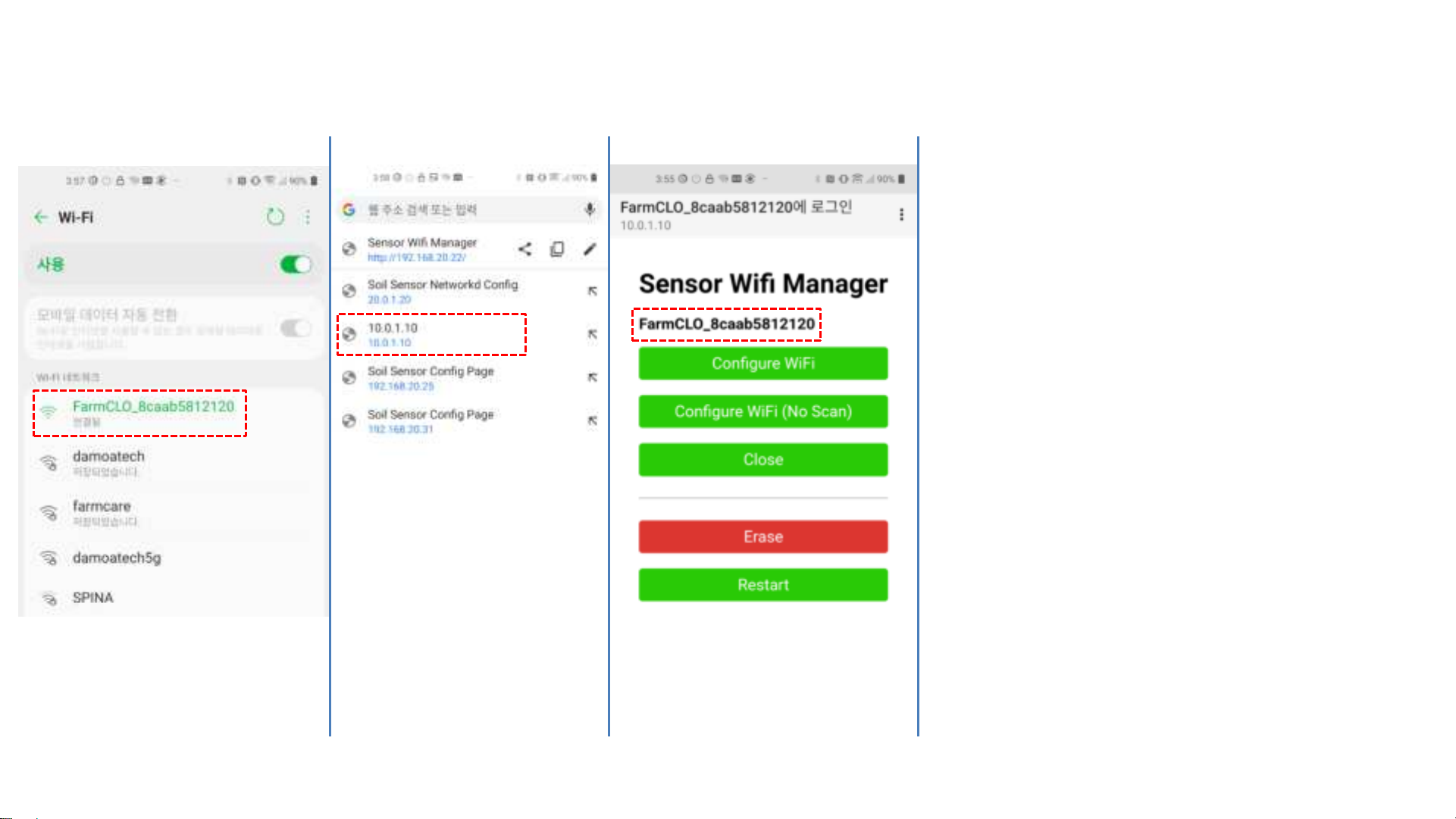Viewport: 1456px width, 819px height.
Task: Open captive portal three-dot menu
Action: [901, 214]
